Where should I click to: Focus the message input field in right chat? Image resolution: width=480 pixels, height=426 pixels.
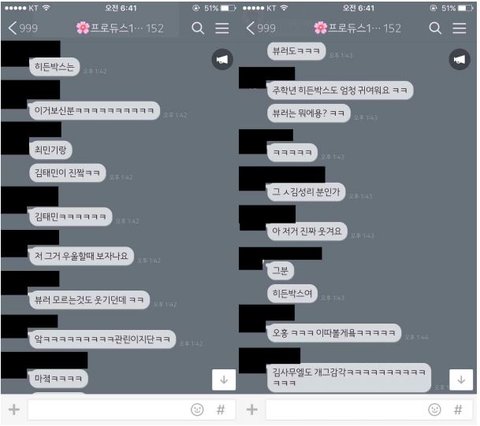(345, 409)
